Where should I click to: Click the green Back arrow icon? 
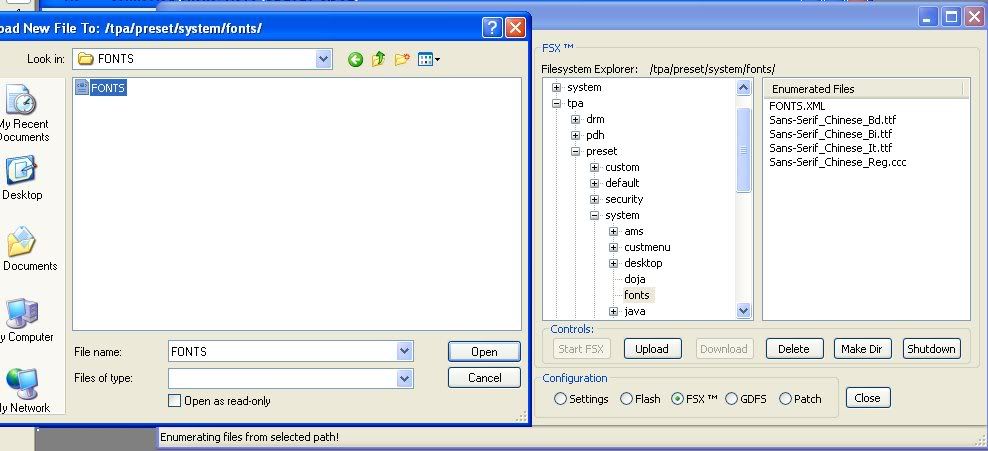pyautogui.click(x=355, y=60)
